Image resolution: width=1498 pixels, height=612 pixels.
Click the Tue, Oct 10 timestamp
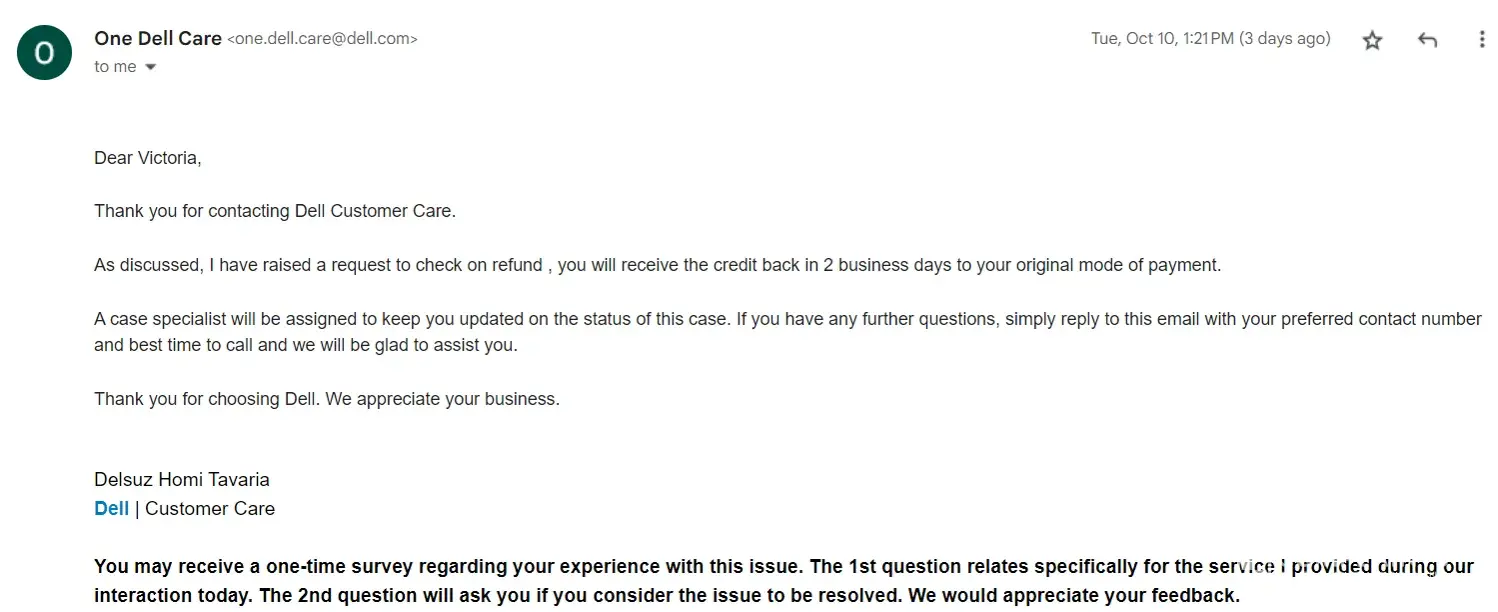(x=1210, y=39)
